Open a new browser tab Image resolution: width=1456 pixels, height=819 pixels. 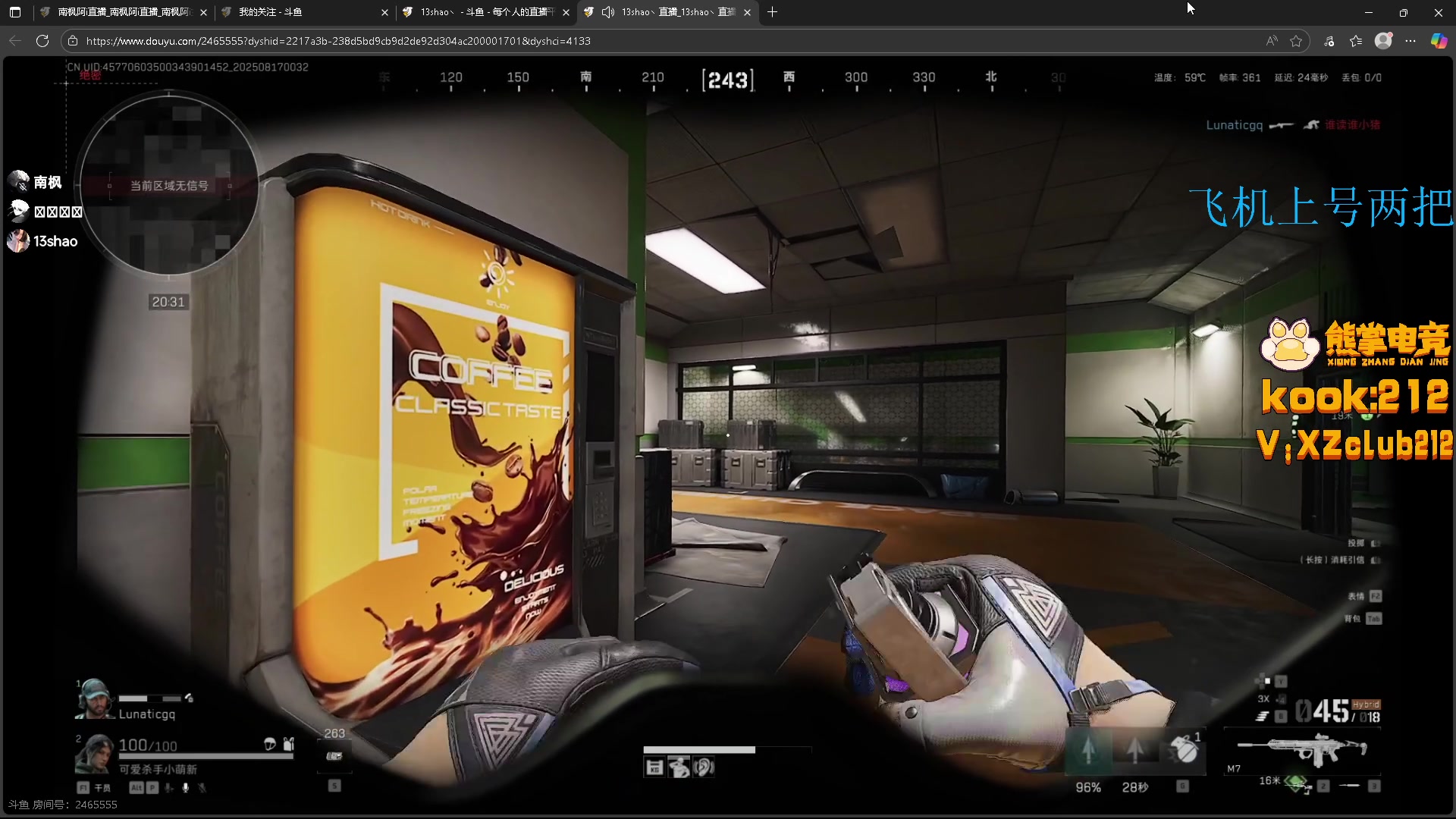(772, 12)
